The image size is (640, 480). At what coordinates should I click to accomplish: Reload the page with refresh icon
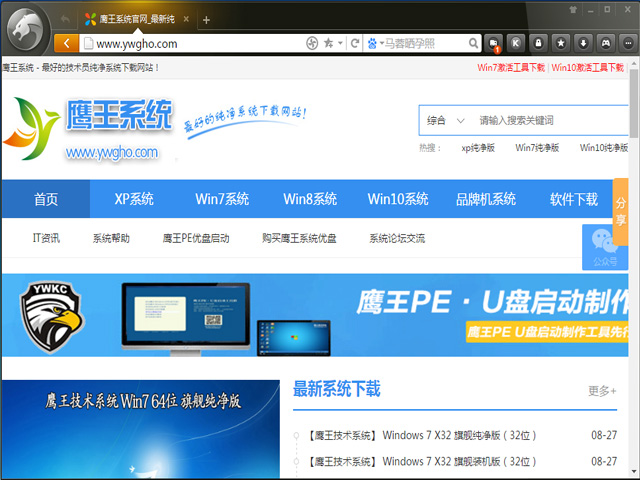355,43
